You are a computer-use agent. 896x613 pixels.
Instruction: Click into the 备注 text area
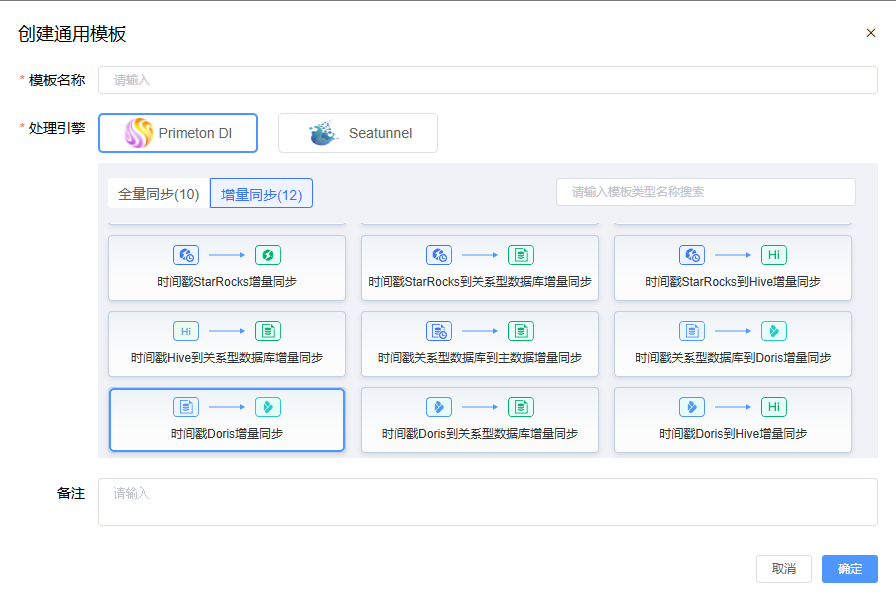[x=487, y=502]
